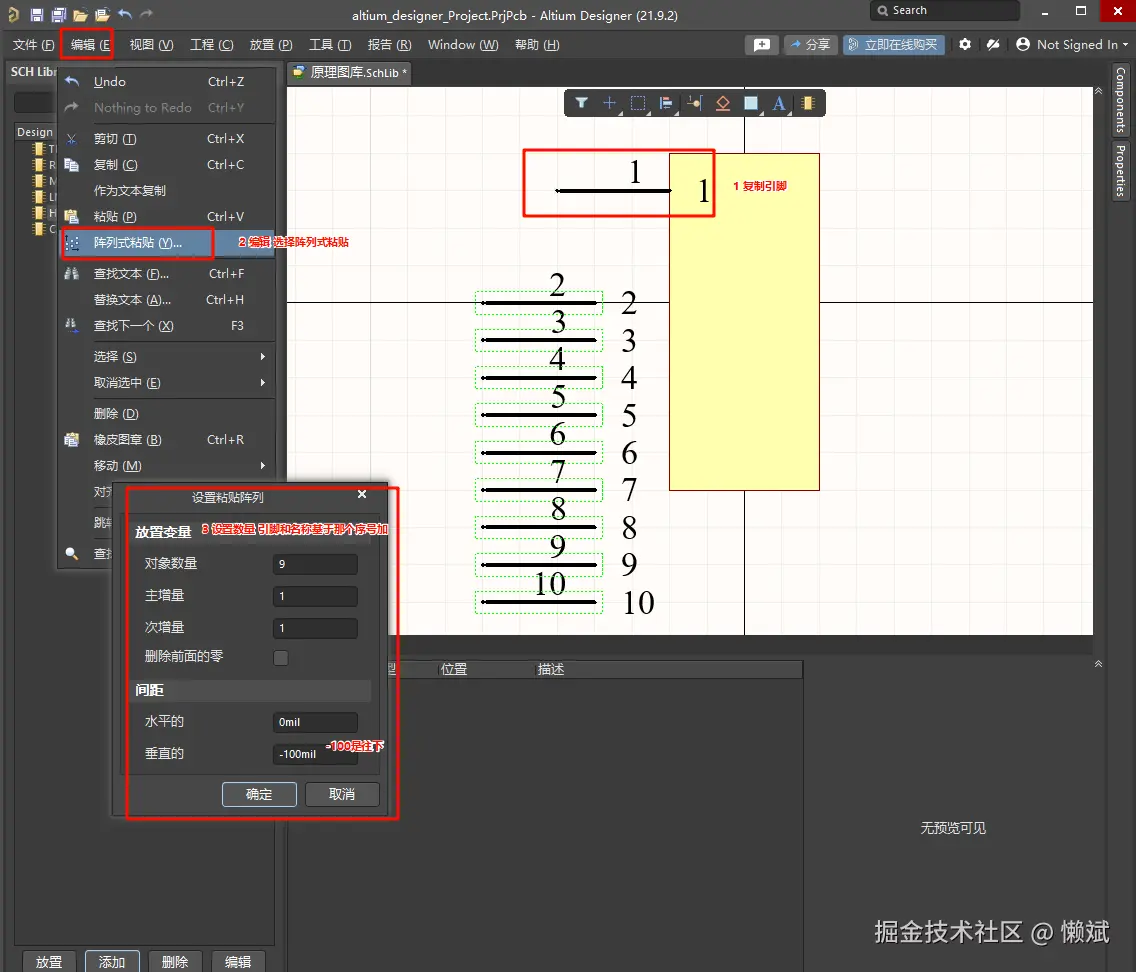Choose 剪切 (T) from the Edit menu
The image size is (1136, 972).
167,138
